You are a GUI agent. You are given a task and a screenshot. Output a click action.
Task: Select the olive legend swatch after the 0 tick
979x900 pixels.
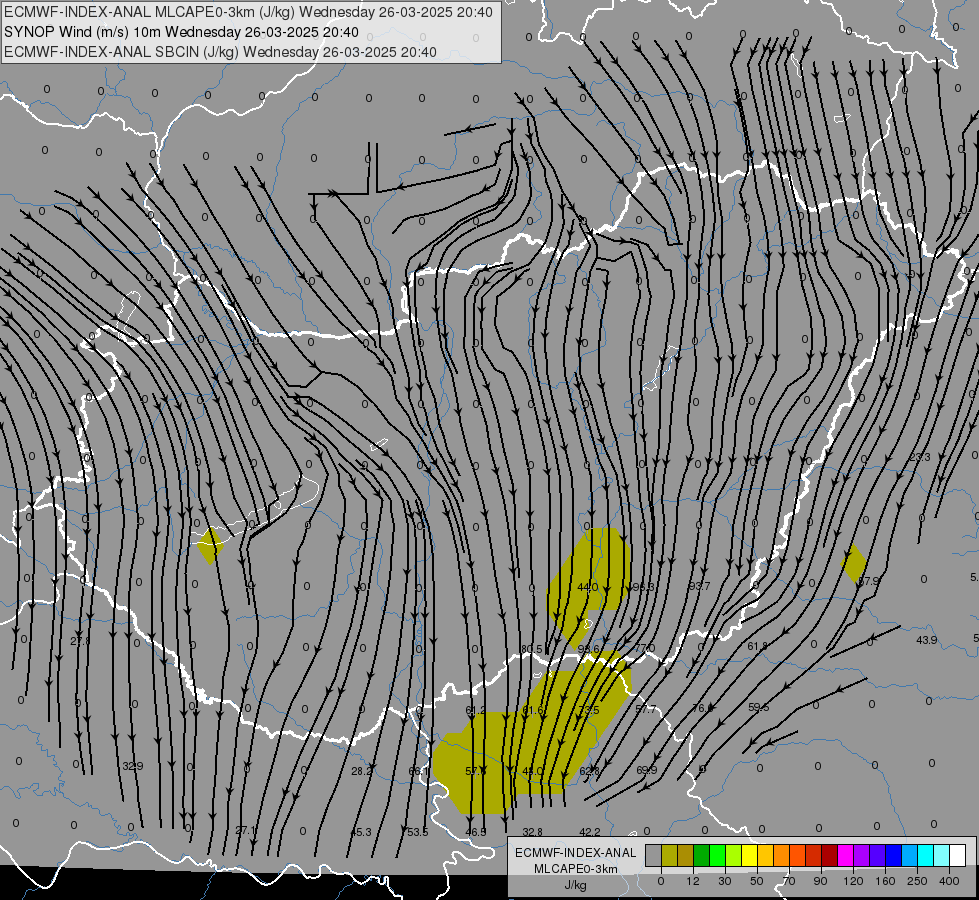click(x=669, y=855)
